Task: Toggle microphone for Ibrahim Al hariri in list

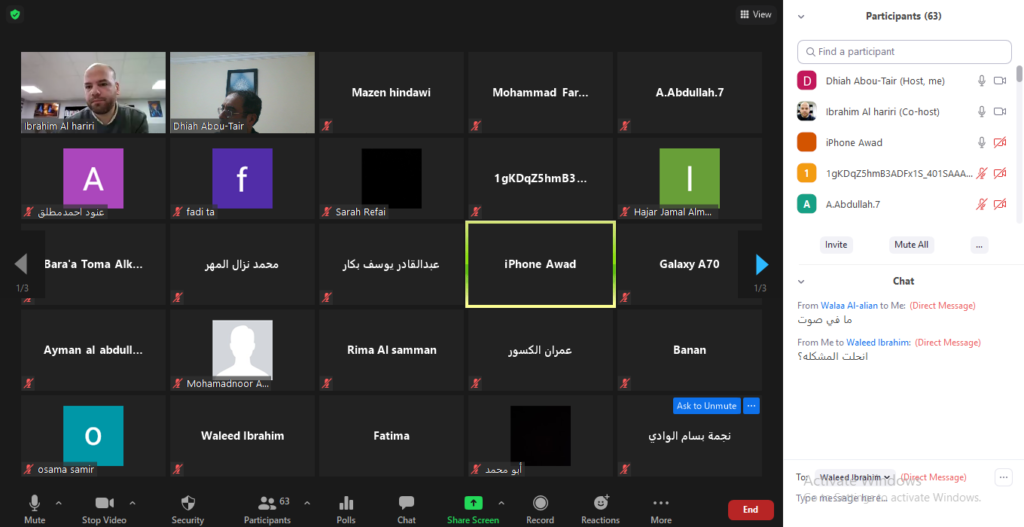Action: (981, 112)
